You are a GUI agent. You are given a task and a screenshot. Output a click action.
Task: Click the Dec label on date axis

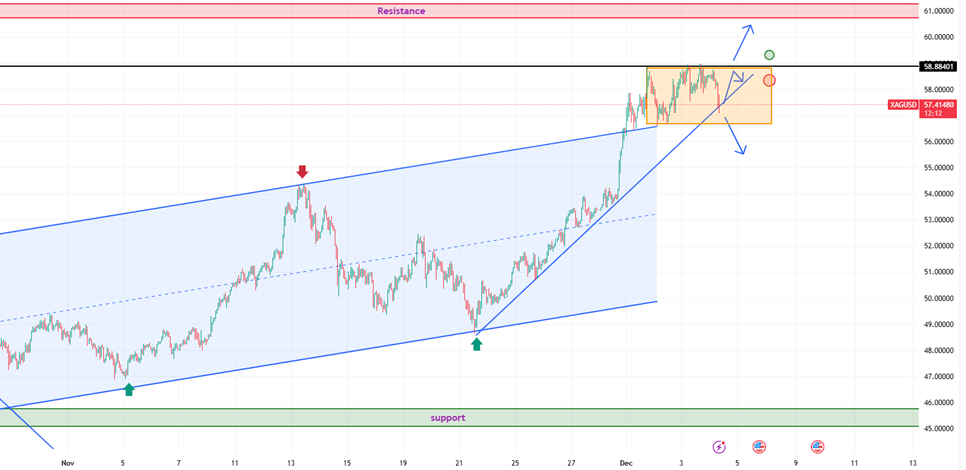coord(623,463)
